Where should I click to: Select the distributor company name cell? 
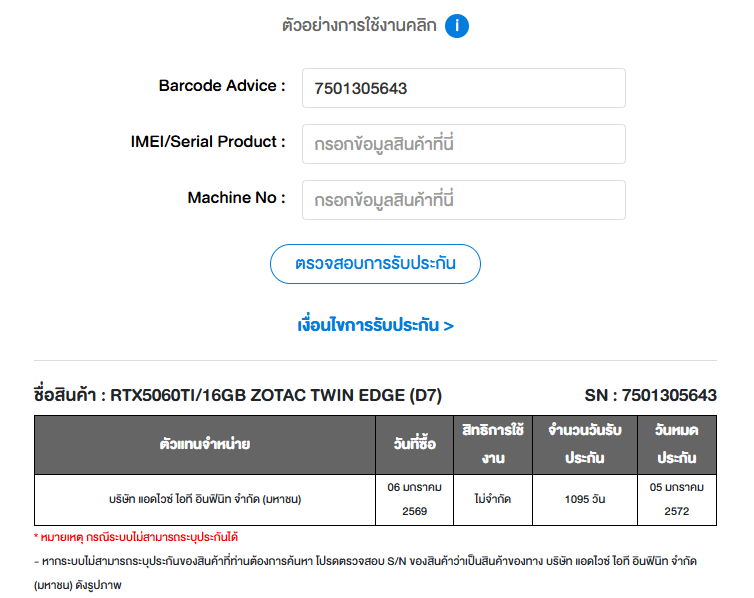point(205,499)
